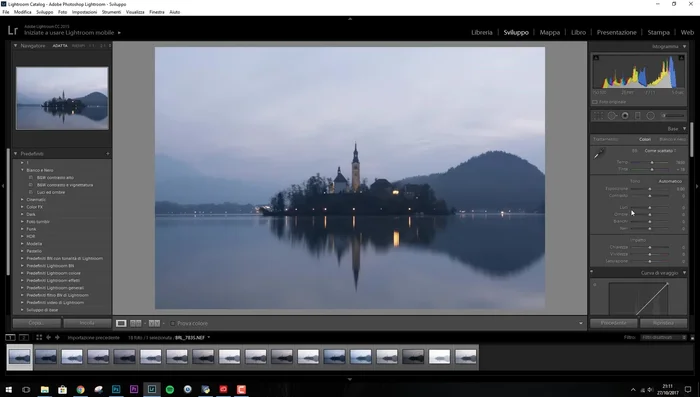The image size is (700, 397).
Task: Expand the HDR presets folder
Action: [x=22, y=236]
